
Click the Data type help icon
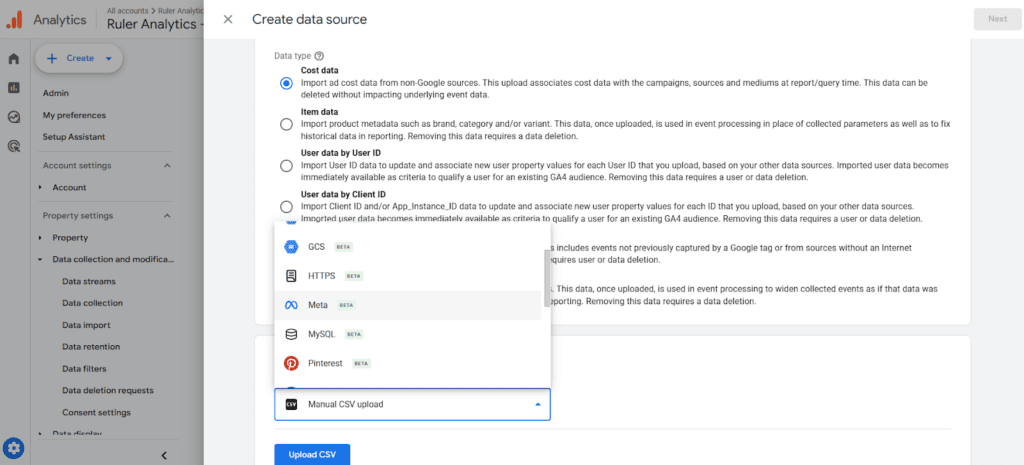[319, 57]
